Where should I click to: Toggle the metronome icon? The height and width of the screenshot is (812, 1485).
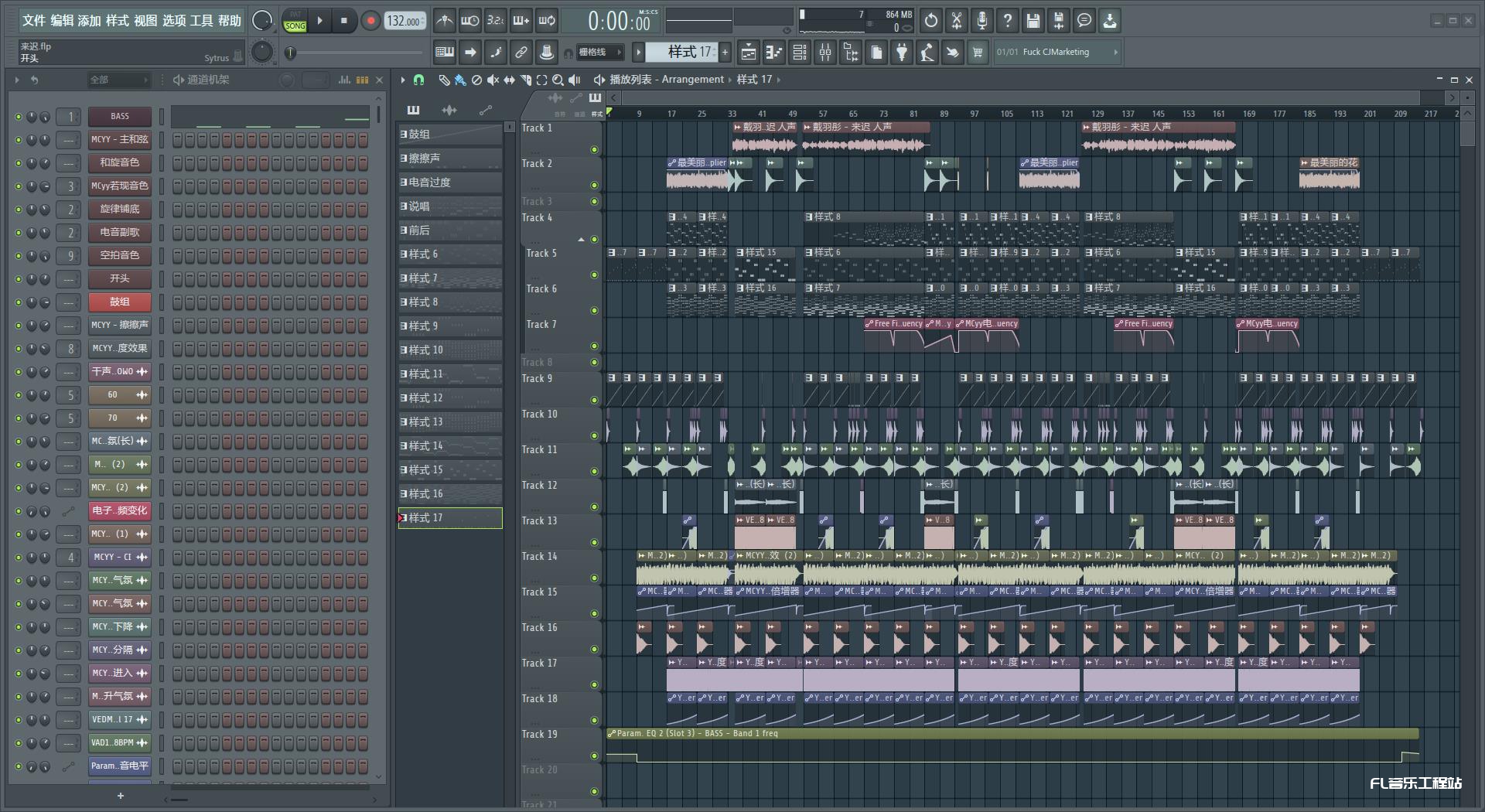point(444,21)
